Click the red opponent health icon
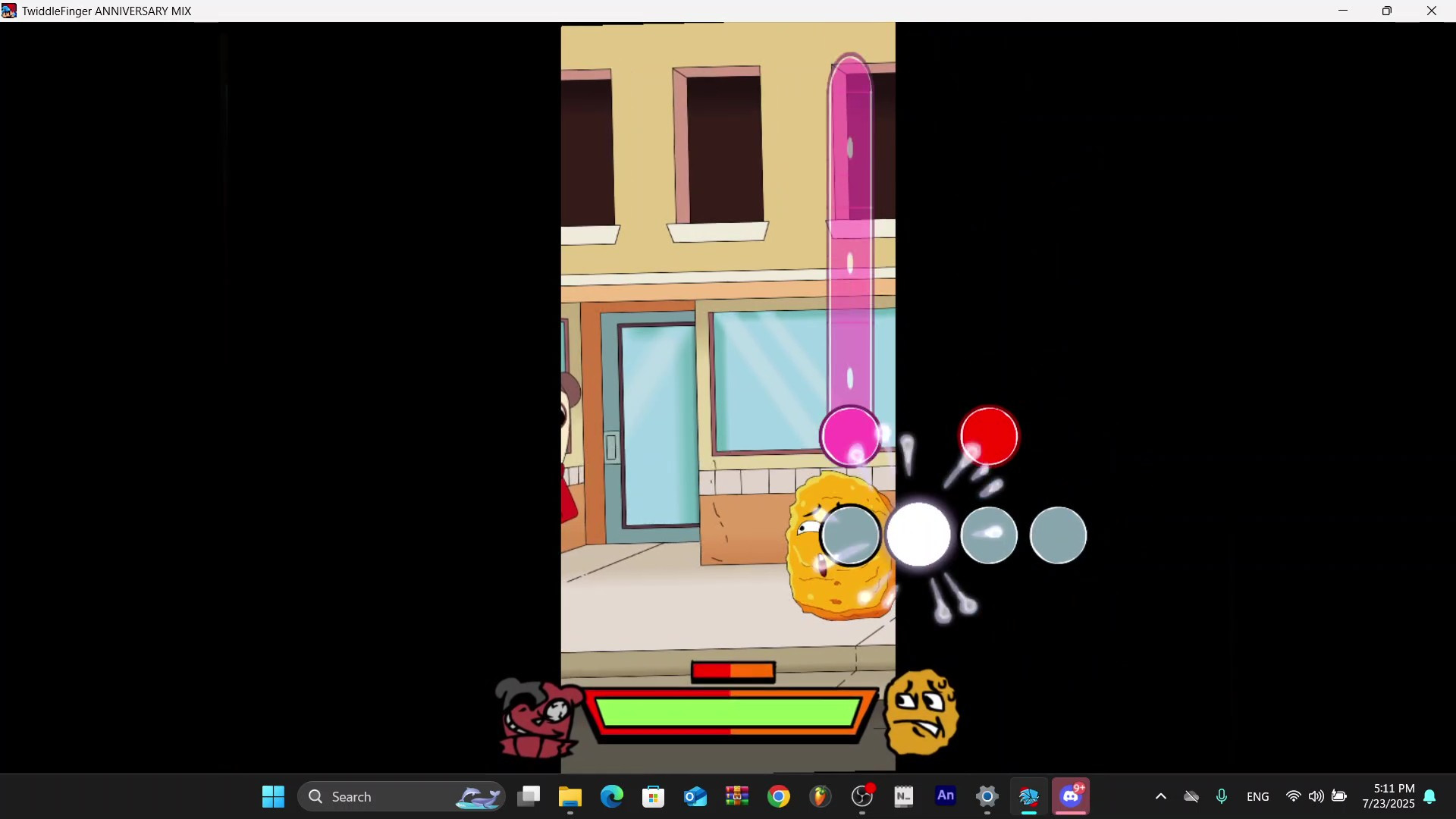The width and height of the screenshot is (1456, 819). (x=538, y=717)
